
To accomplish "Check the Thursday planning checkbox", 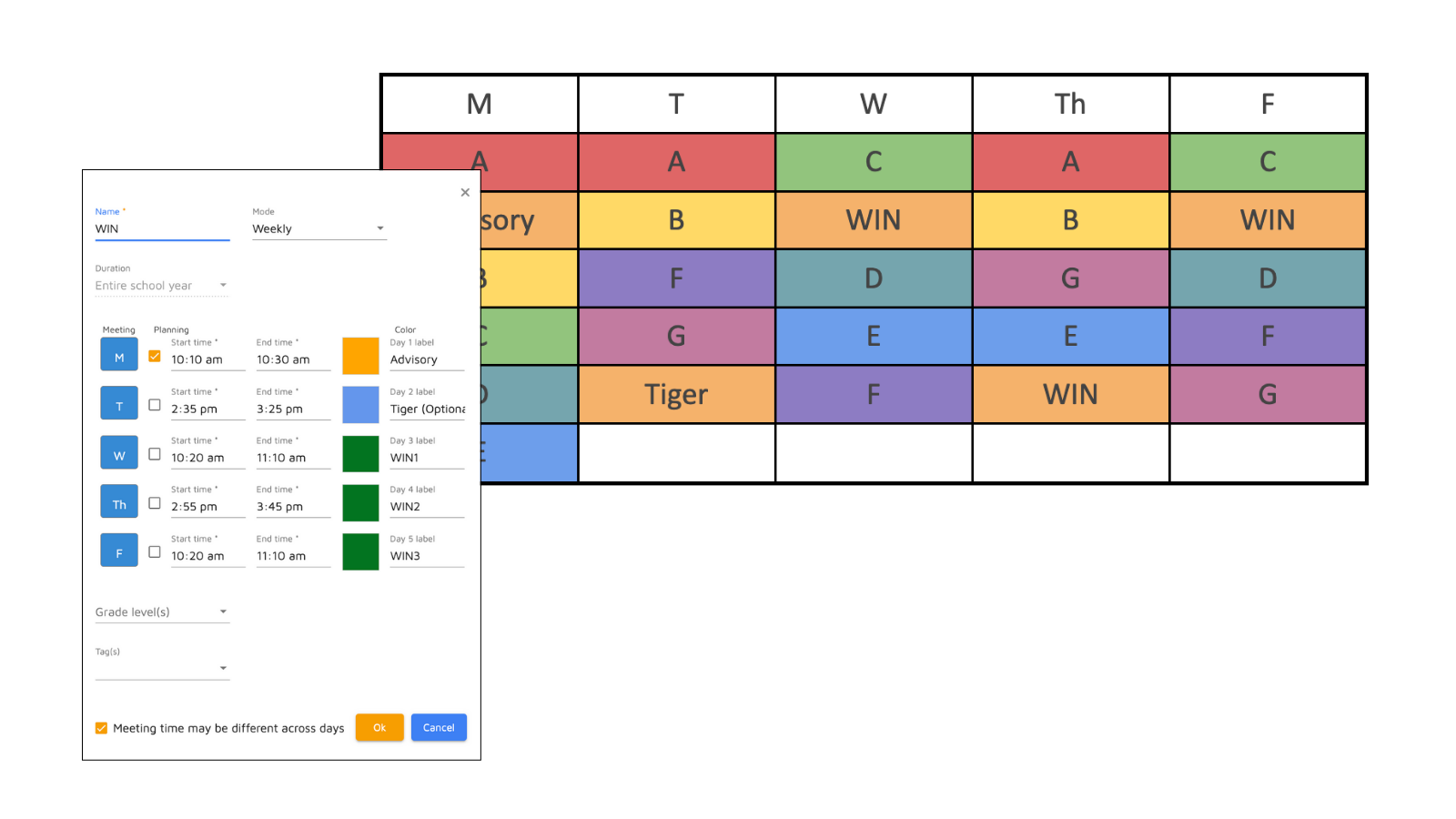I will click(x=155, y=503).
